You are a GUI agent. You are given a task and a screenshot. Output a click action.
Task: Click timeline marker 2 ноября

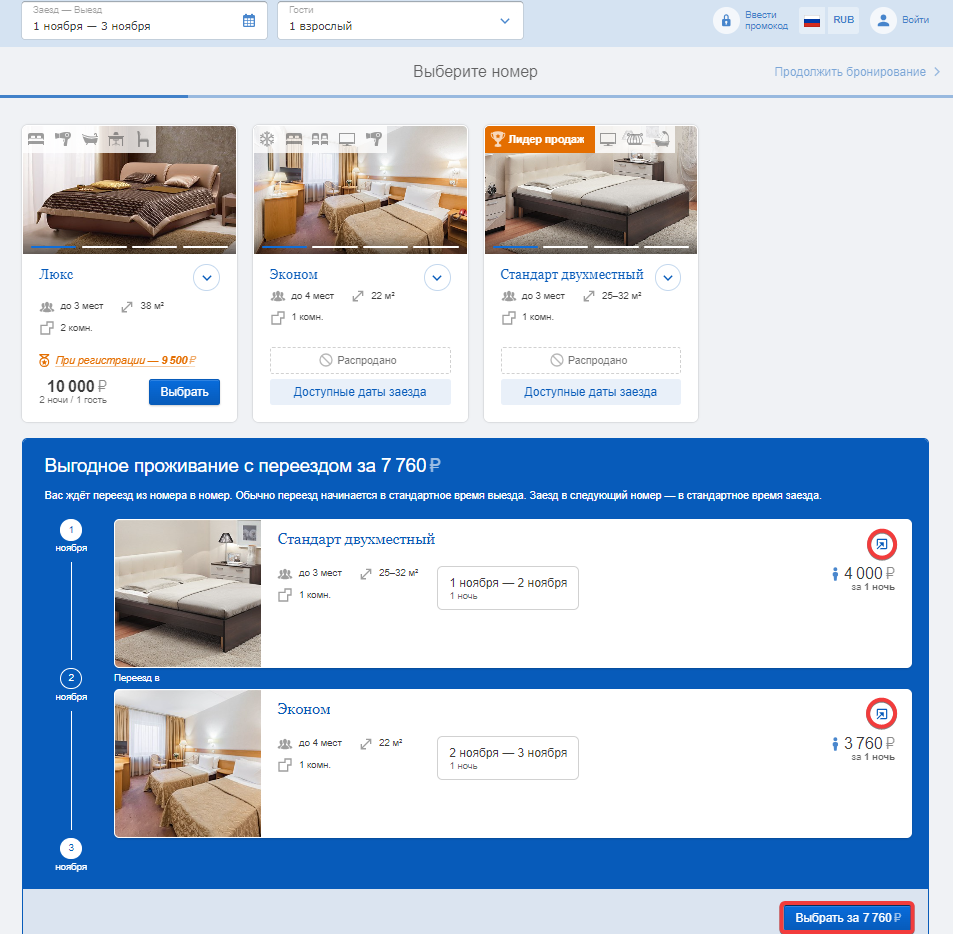[71, 678]
